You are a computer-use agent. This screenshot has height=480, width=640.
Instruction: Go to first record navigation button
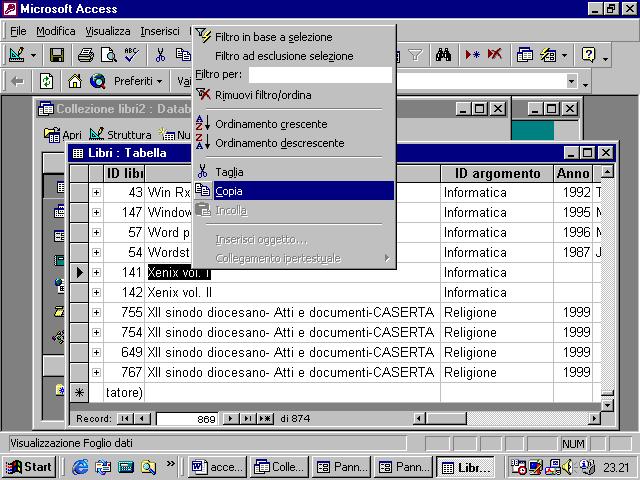125,419
